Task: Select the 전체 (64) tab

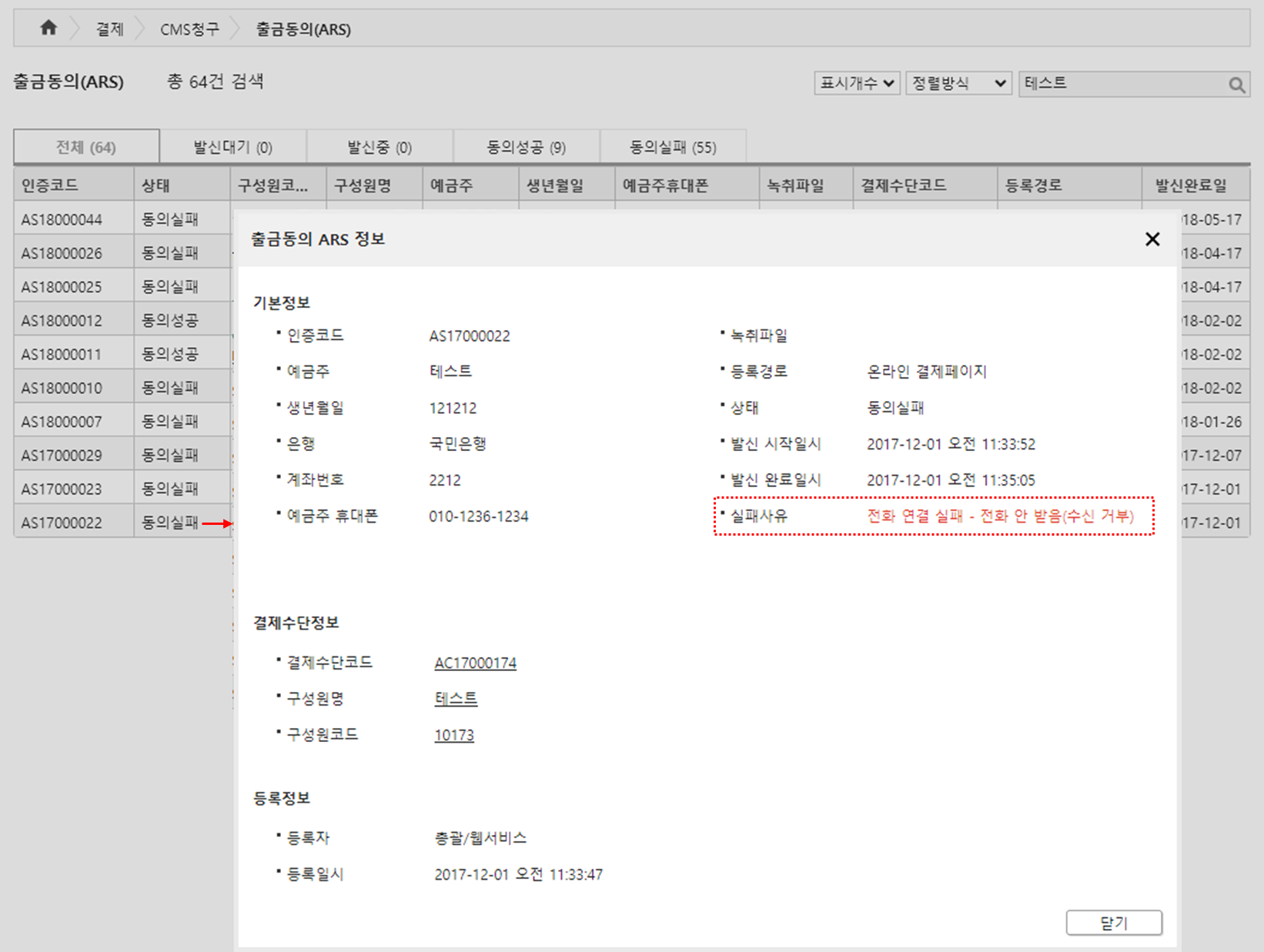Action: tap(86, 147)
